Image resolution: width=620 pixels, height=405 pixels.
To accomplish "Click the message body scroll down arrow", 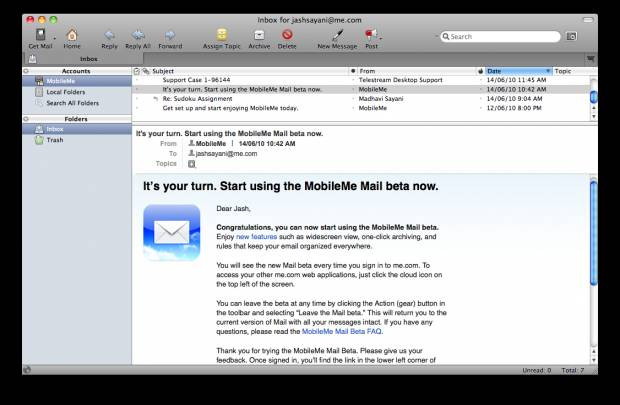I will [x=593, y=360].
